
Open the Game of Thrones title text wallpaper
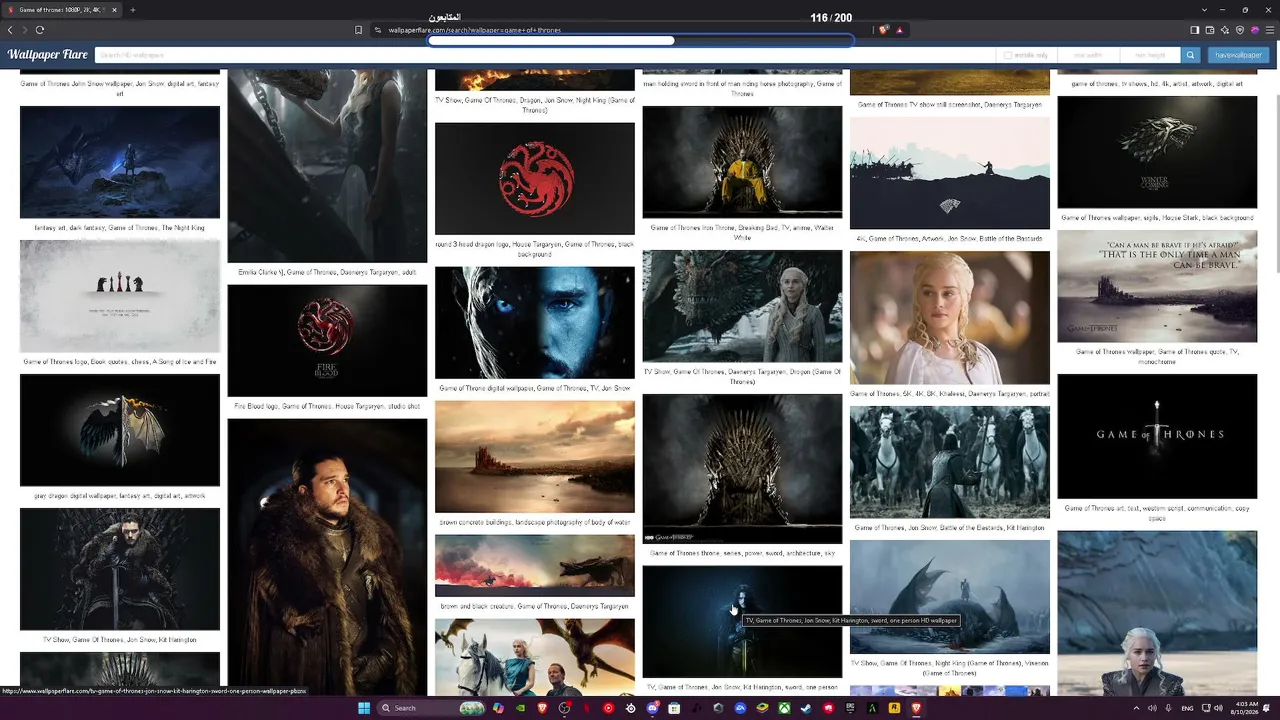[x=1157, y=436]
